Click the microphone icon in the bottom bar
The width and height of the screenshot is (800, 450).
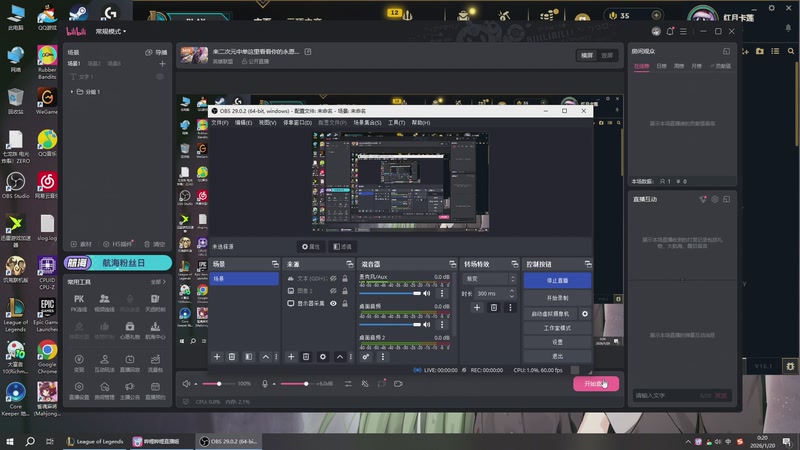point(265,384)
